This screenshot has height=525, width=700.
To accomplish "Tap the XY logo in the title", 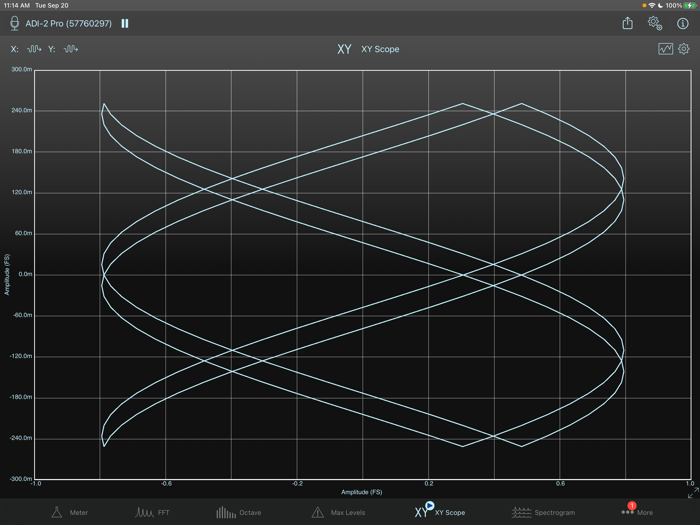I will (344, 49).
